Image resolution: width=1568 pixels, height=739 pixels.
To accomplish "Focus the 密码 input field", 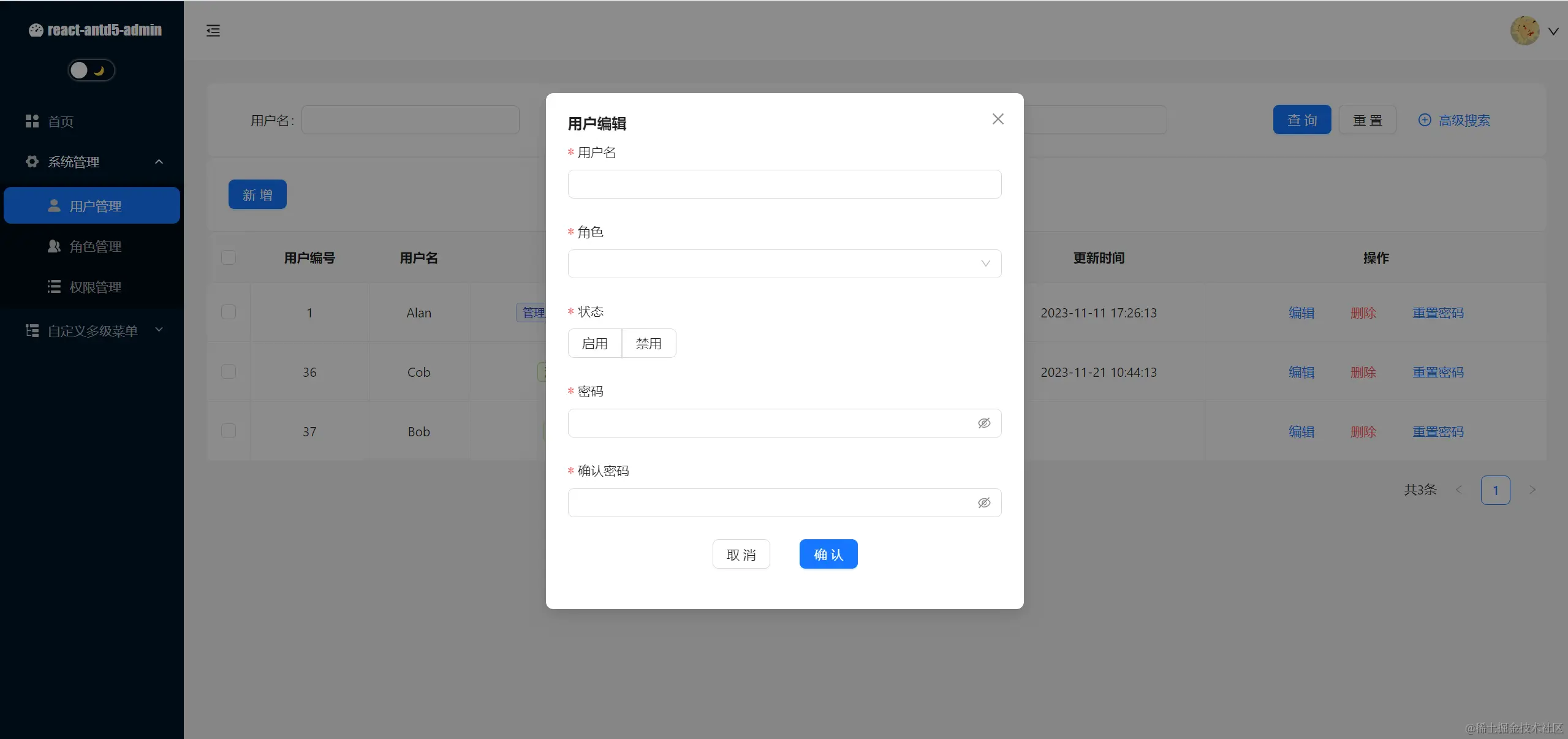I will pyautogui.click(x=784, y=423).
